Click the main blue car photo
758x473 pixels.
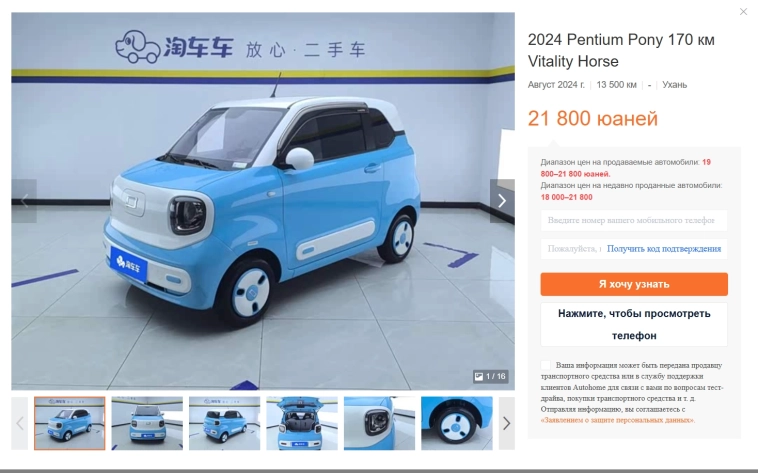263,201
